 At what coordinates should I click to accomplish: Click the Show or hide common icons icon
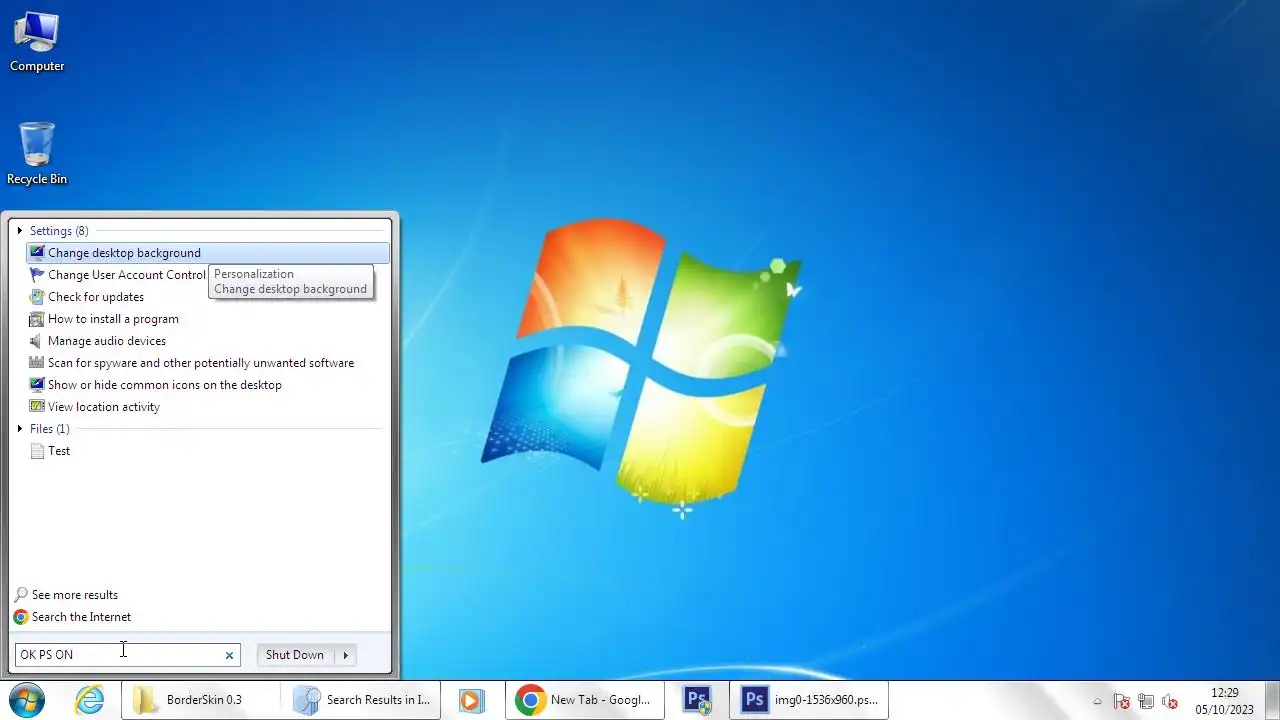click(x=37, y=385)
